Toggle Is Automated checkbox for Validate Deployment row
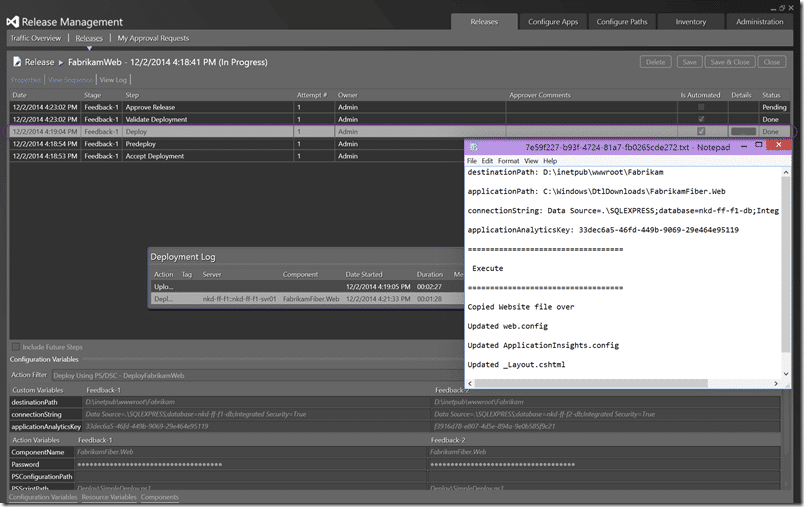The height and width of the screenshot is (507, 804). 701,119
